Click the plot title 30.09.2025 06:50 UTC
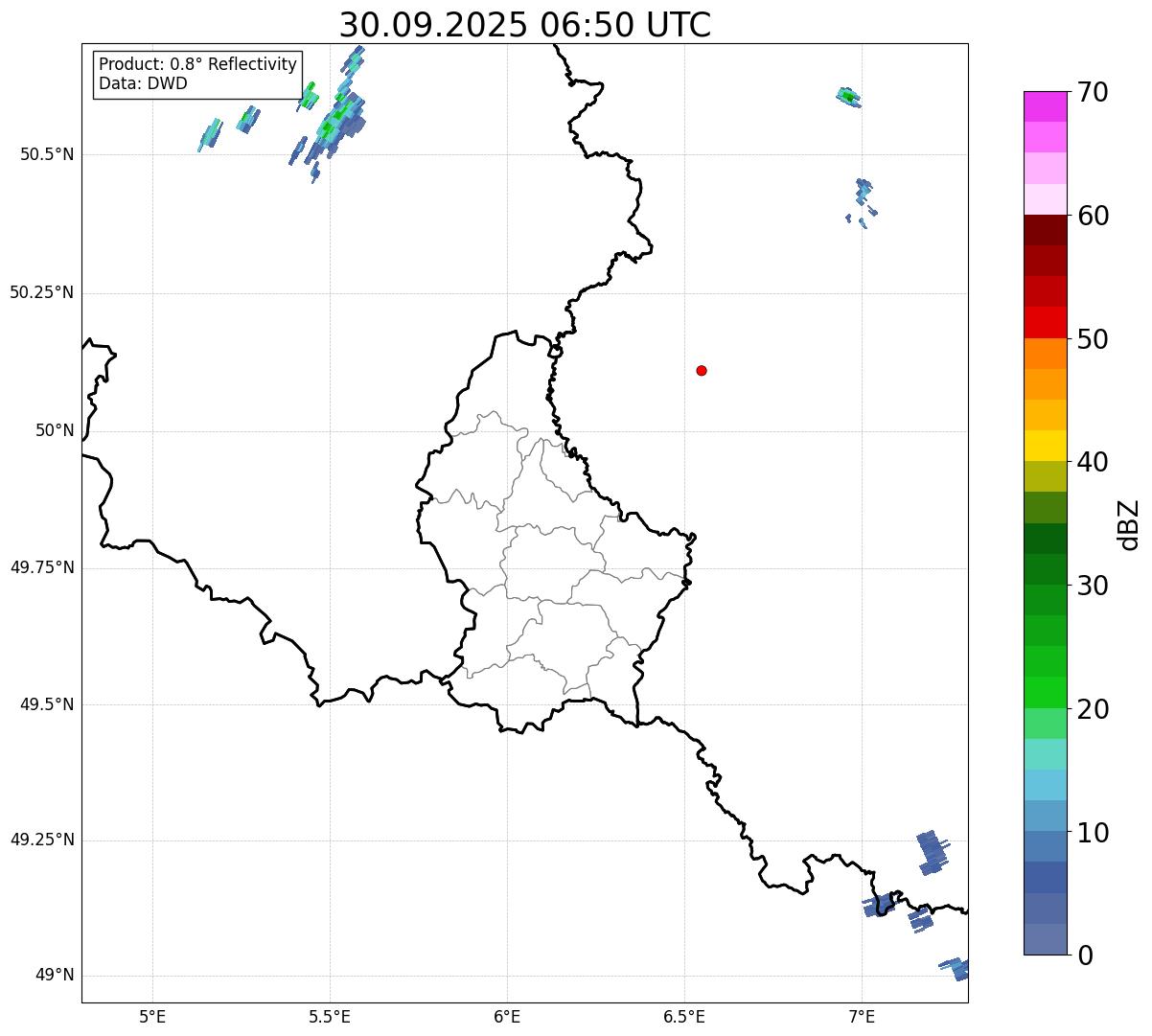The image size is (1152, 1036). [525, 24]
